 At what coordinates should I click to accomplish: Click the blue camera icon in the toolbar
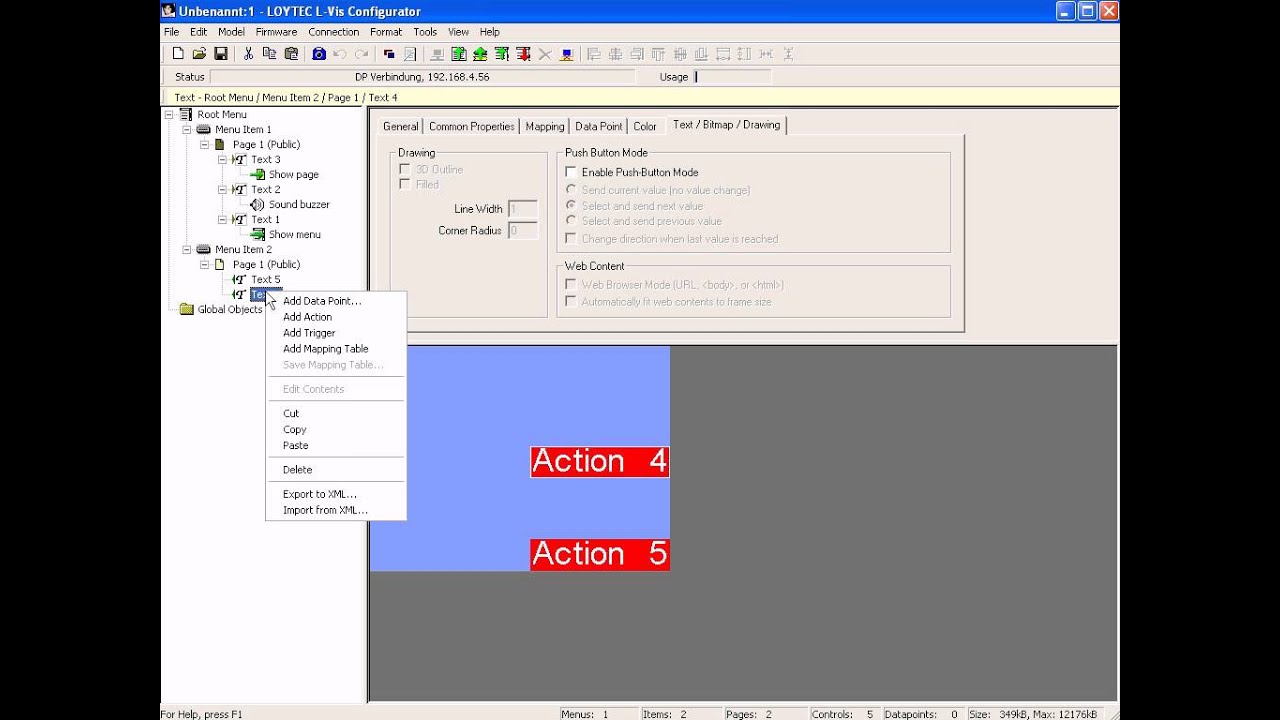(319, 54)
